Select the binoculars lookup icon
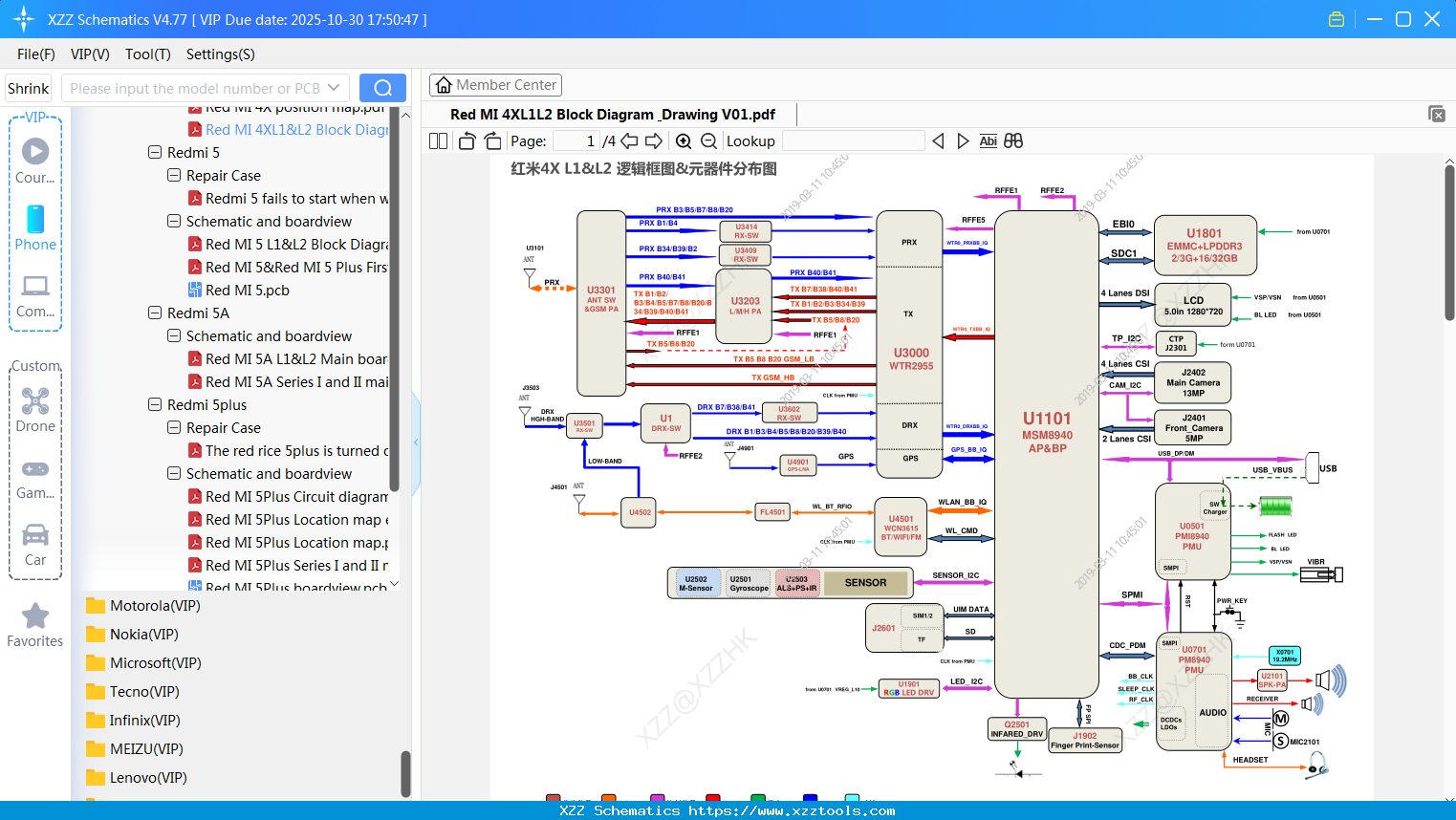The image size is (1456, 820). coord(1013,140)
